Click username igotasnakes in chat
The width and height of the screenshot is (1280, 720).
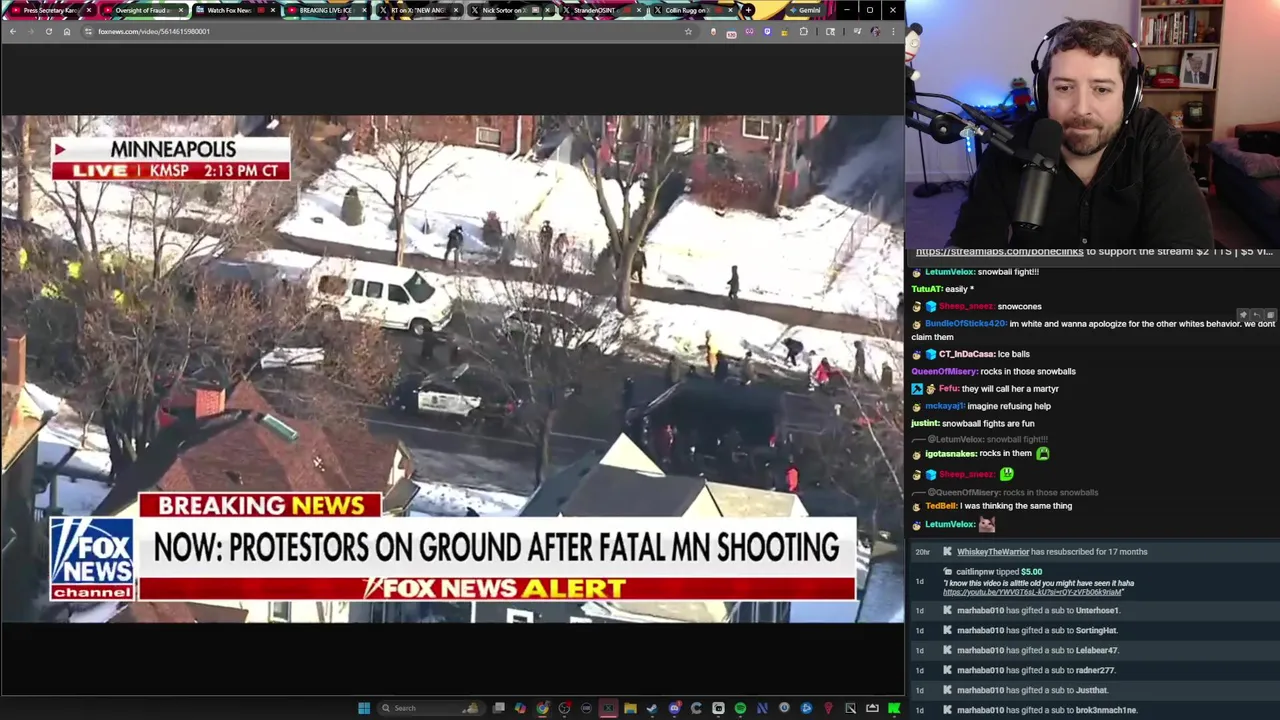[x=950, y=454]
